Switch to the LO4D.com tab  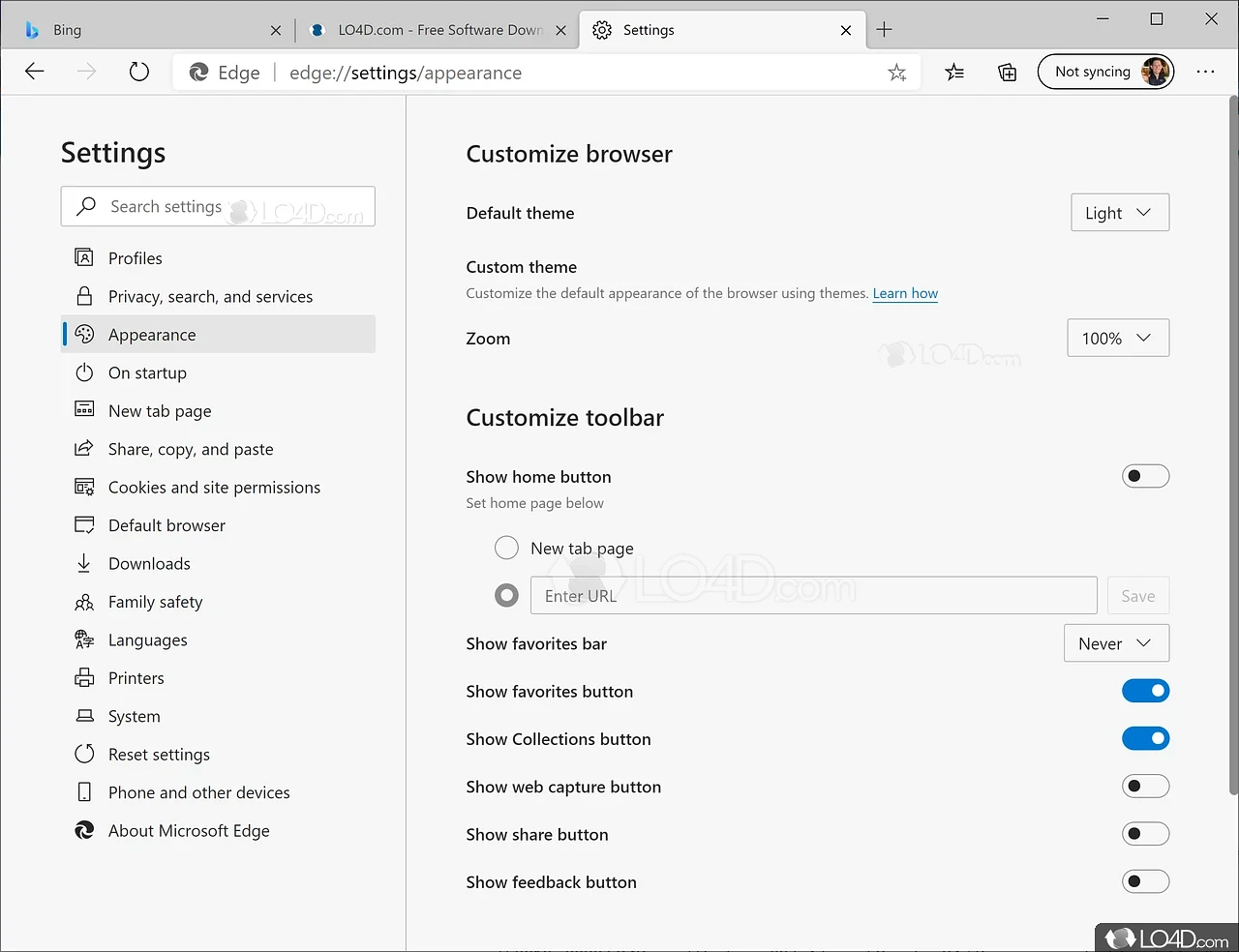coord(436,30)
